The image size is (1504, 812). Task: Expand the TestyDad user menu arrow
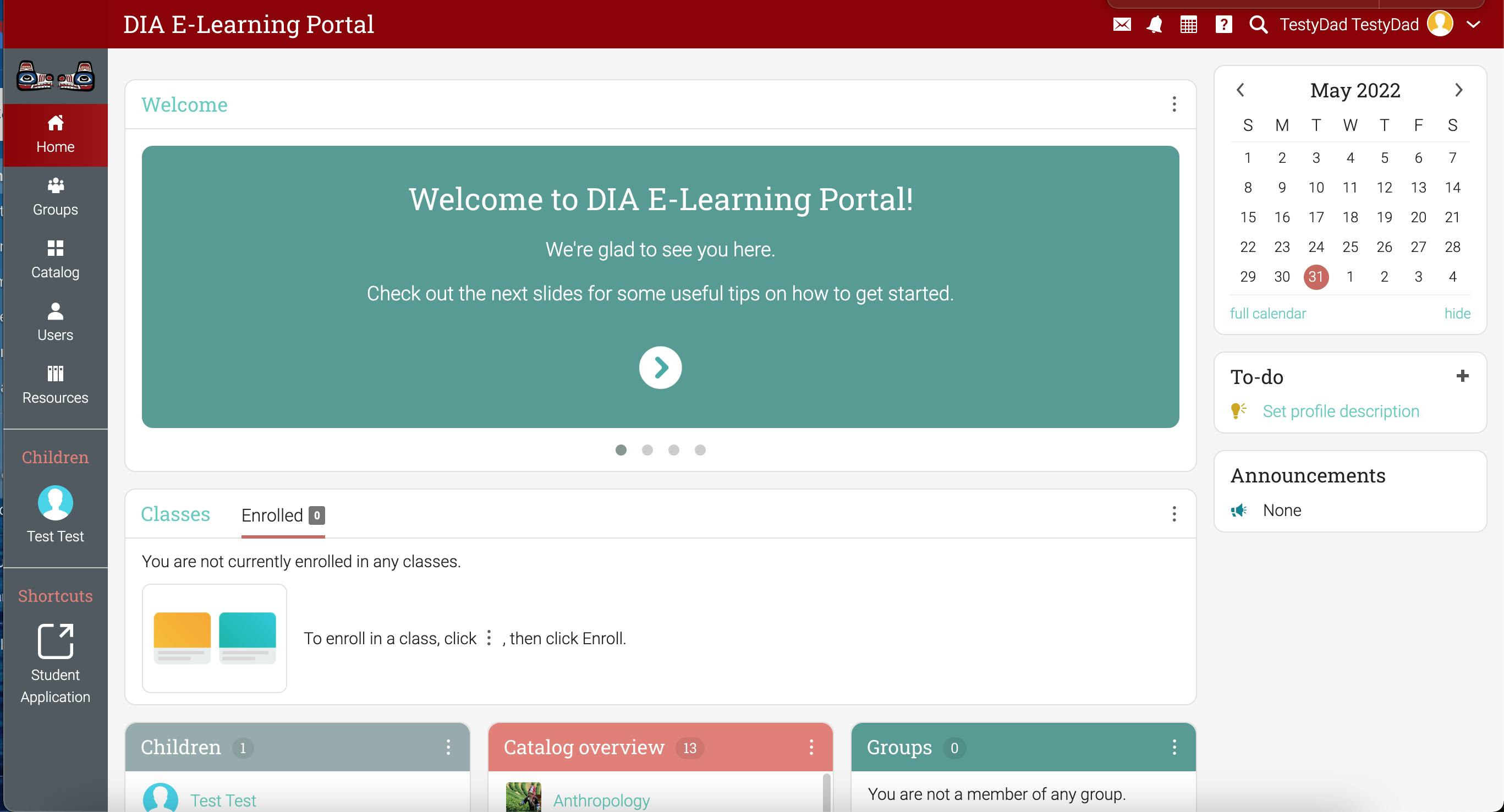coord(1473,25)
